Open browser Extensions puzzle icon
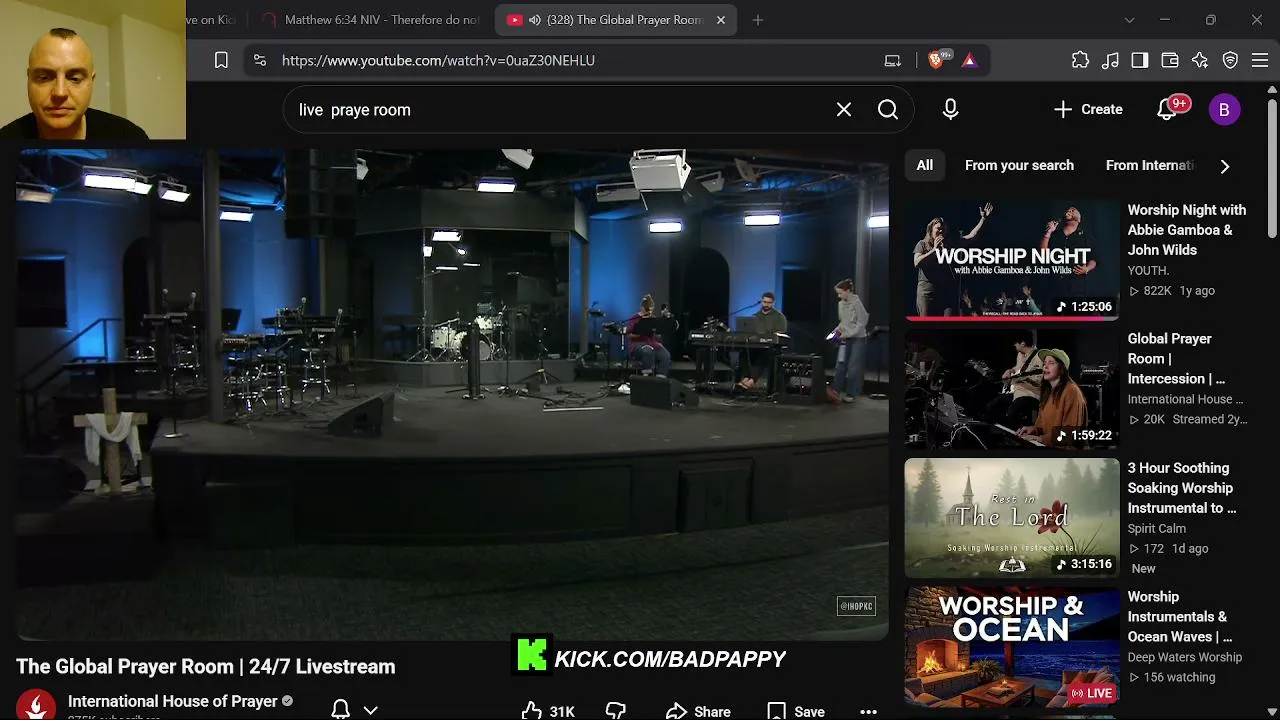Image resolution: width=1280 pixels, height=720 pixels. tap(1080, 60)
